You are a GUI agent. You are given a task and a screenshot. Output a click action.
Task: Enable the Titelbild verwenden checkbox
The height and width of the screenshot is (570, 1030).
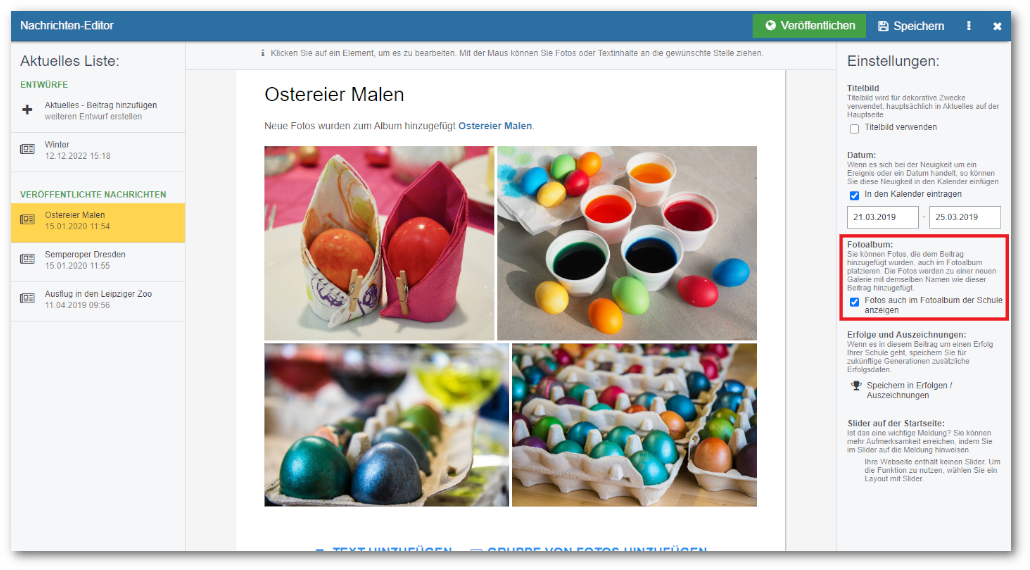pyautogui.click(x=854, y=129)
